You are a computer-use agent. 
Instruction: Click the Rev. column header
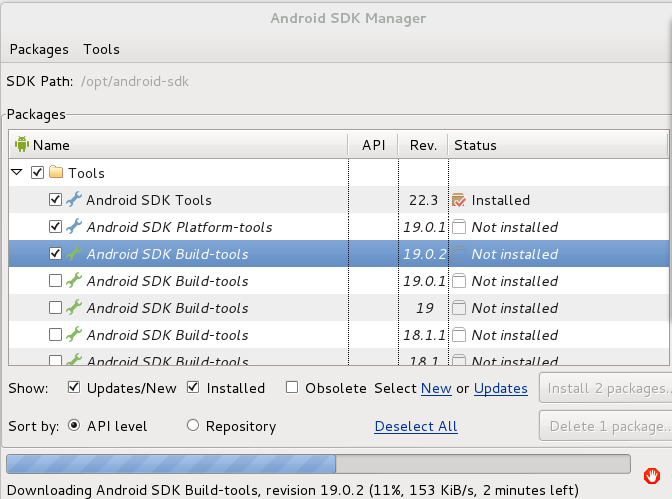[423, 145]
